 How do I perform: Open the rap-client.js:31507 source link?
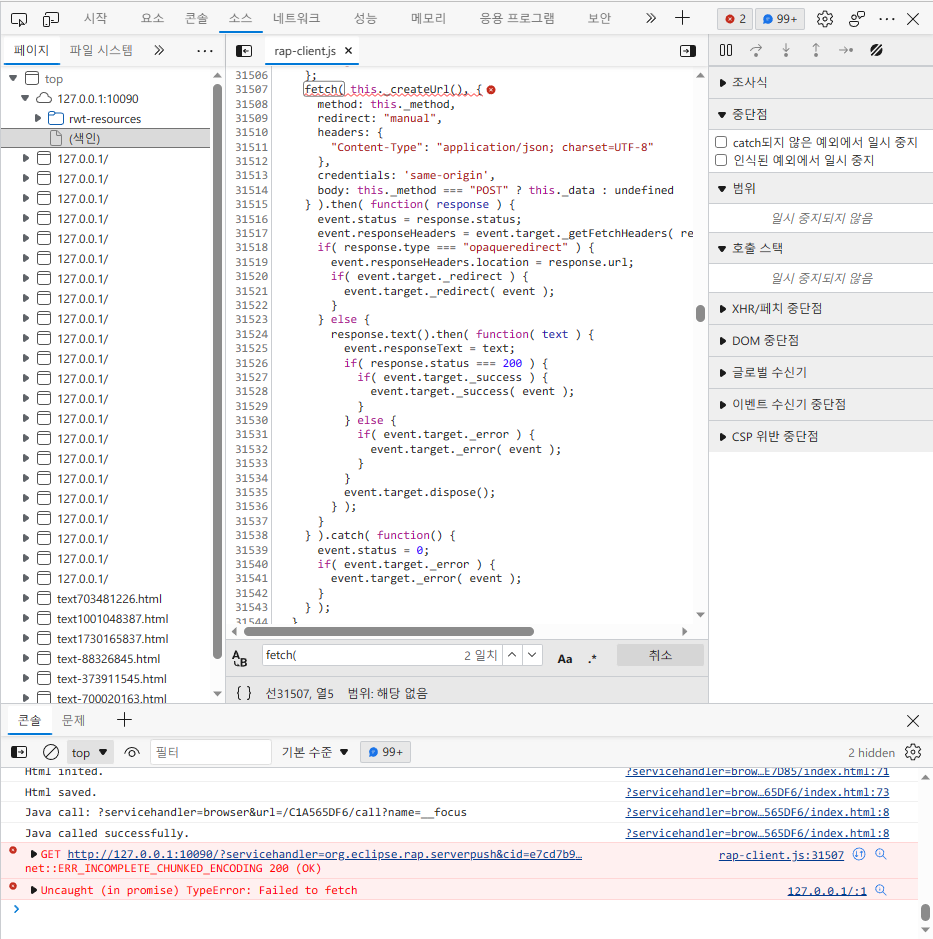781,855
